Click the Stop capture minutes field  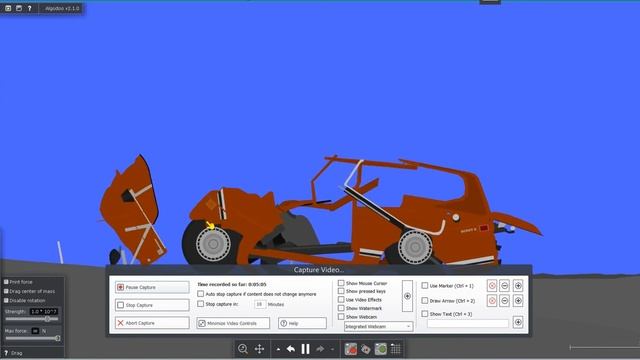pos(260,304)
